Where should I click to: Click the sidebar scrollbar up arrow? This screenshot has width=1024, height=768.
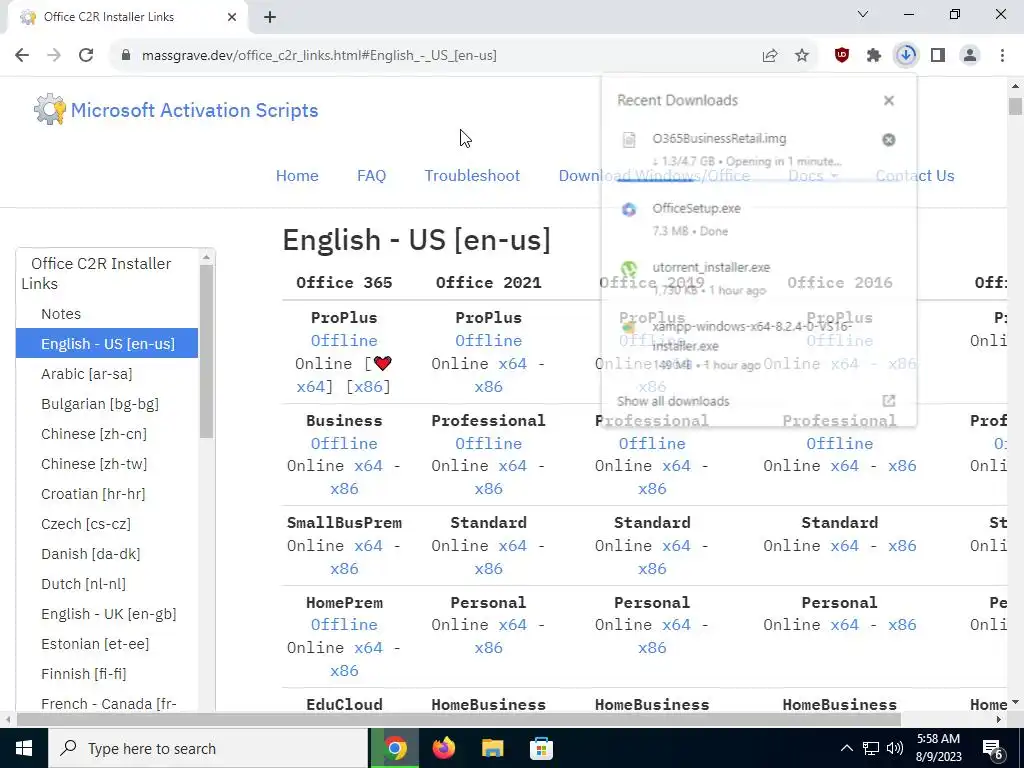point(206,257)
